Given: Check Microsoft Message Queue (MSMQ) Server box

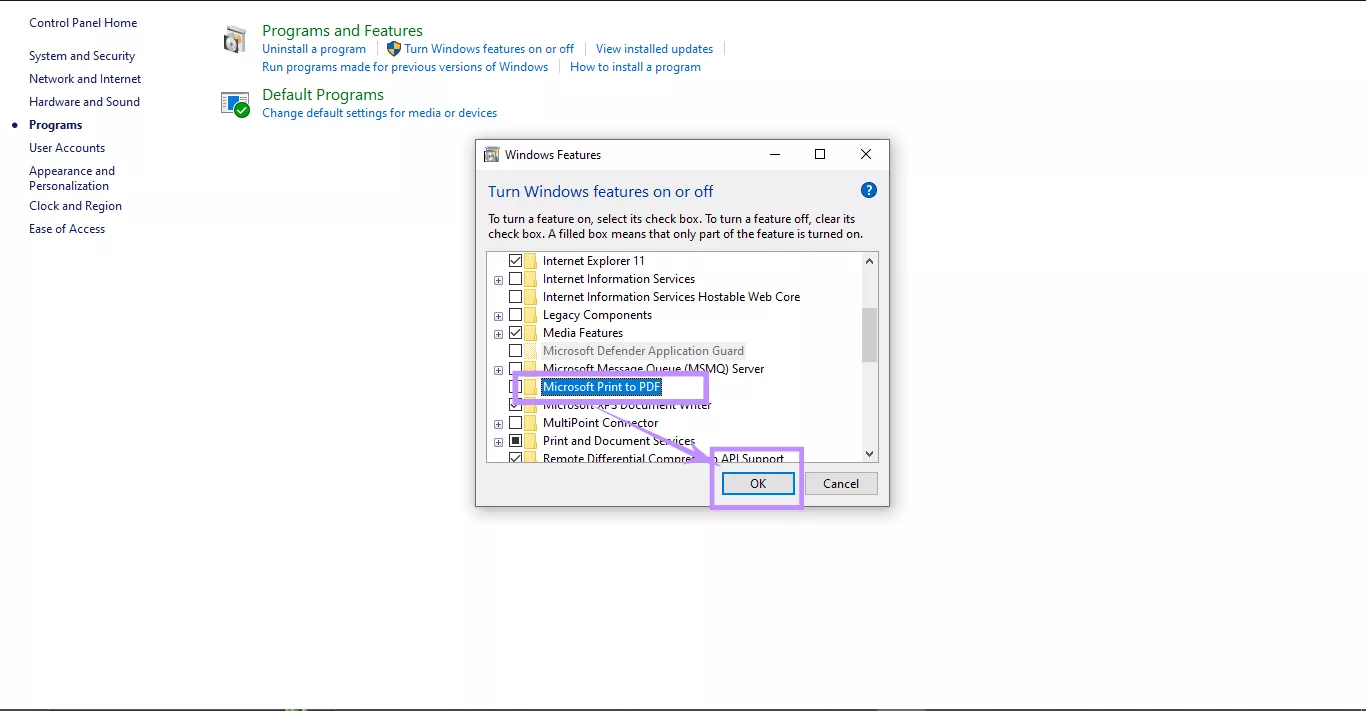Looking at the screenshot, I should click(515, 369).
